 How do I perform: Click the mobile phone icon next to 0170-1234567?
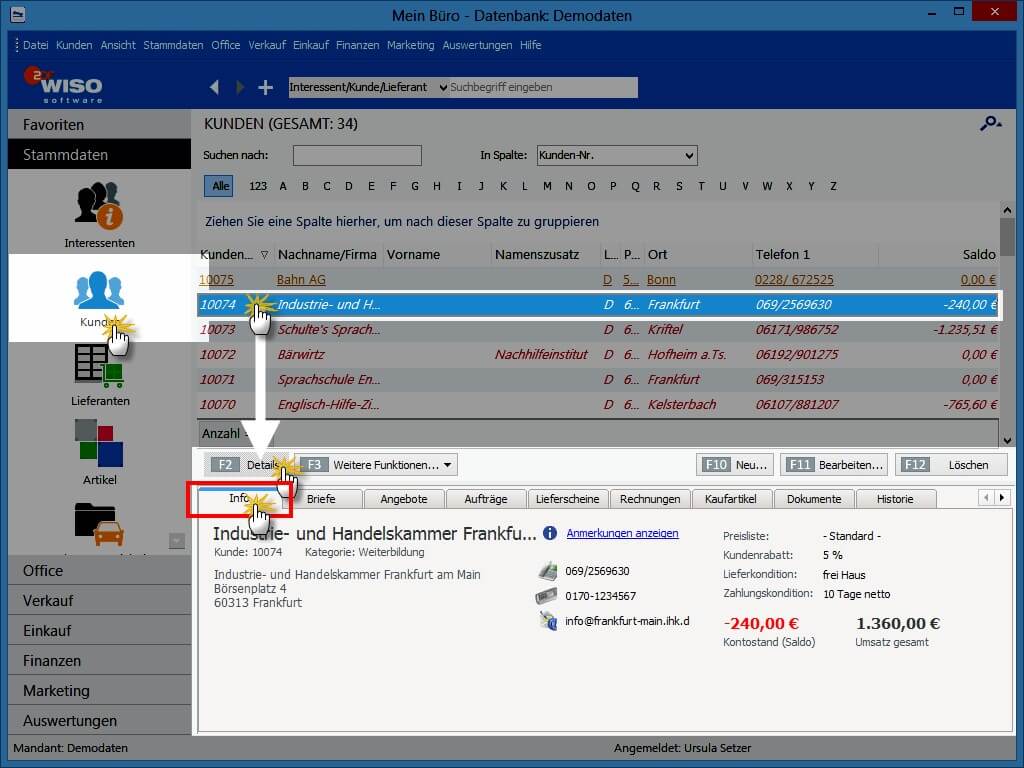click(x=547, y=596)
